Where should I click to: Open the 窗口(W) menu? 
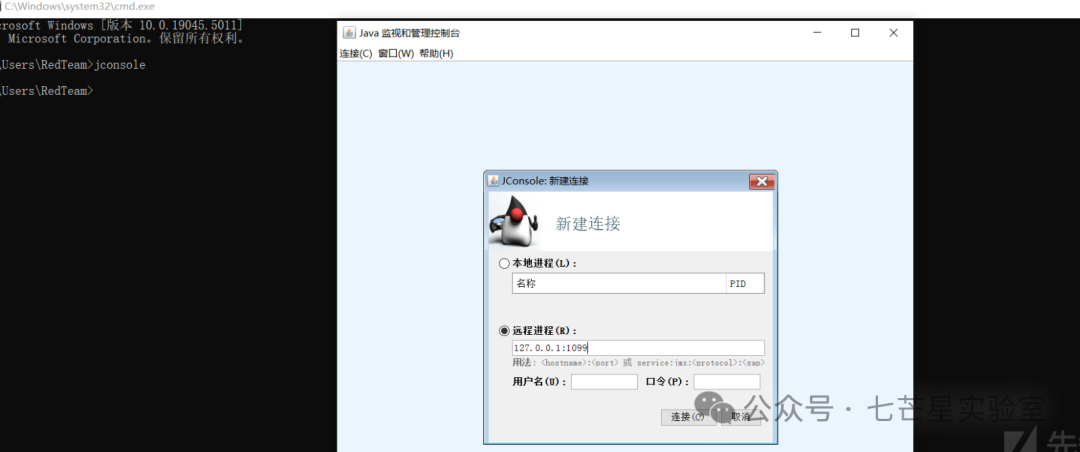click(x=396, y=54)
